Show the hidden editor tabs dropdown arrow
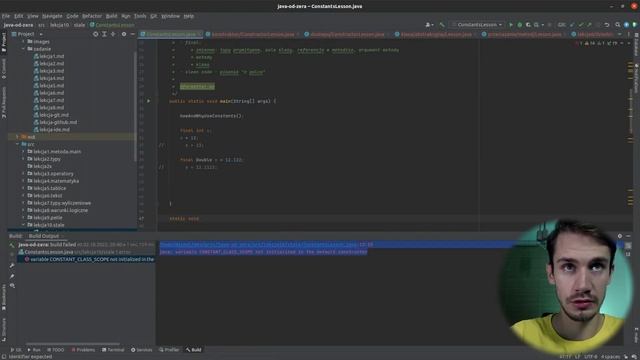Screen dimensions: 640x360 pyautogui.click(x=620, y=34)
